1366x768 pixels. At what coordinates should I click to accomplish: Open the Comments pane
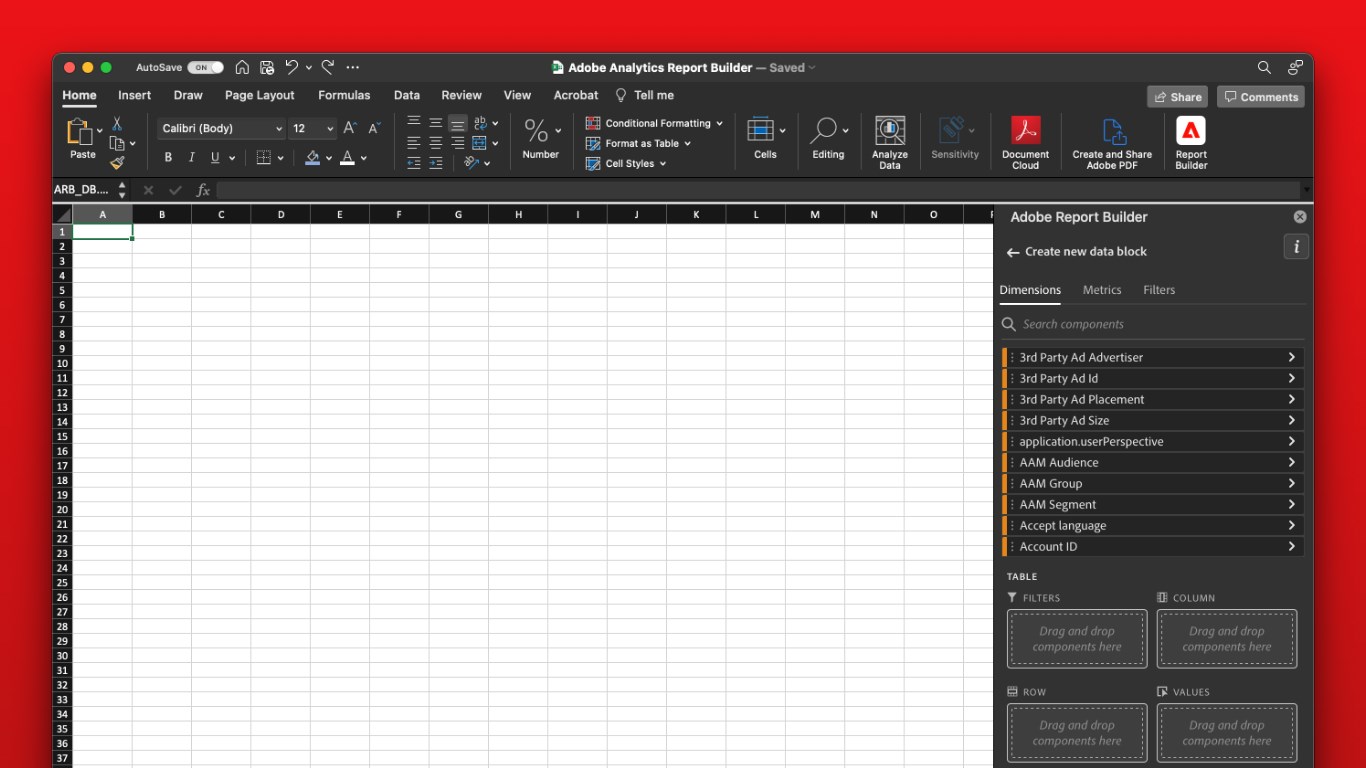1261,97
